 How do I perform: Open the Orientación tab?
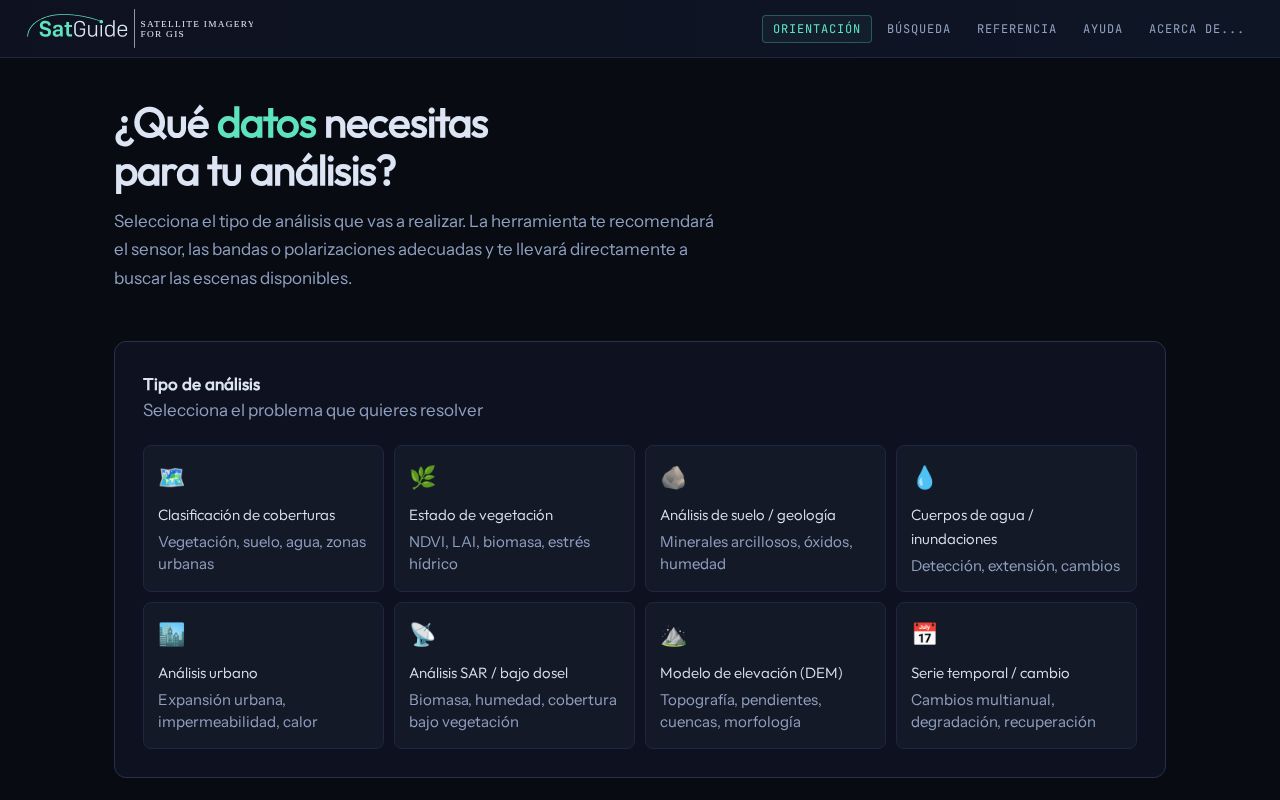817,29
